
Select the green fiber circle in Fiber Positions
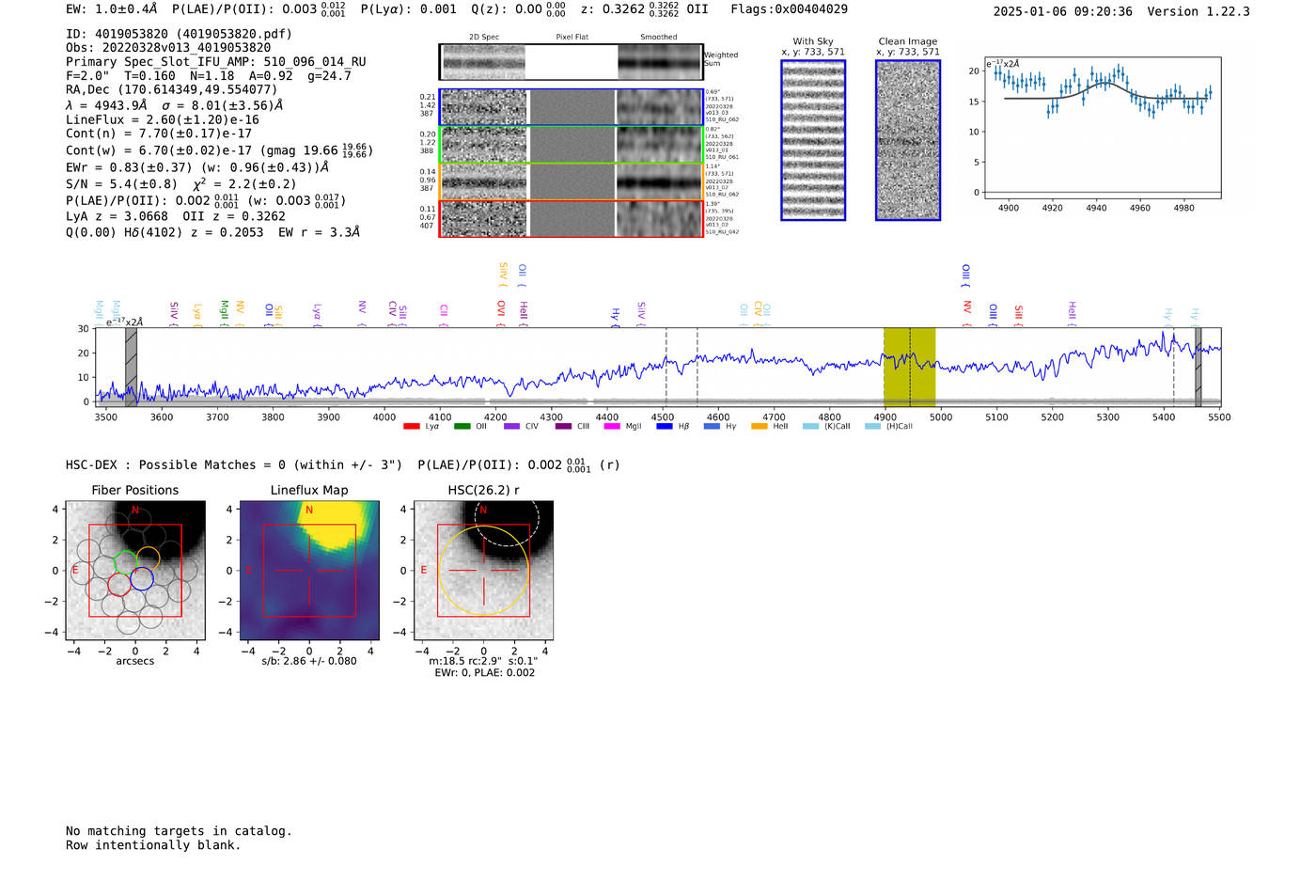pos(126,563)
